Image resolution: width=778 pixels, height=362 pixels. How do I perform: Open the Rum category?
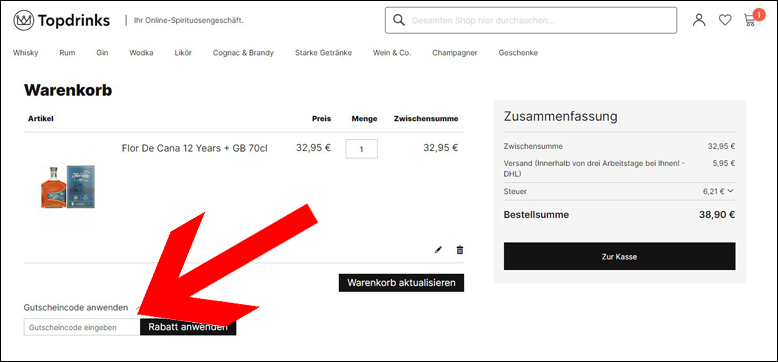click(x=67, y=53)
